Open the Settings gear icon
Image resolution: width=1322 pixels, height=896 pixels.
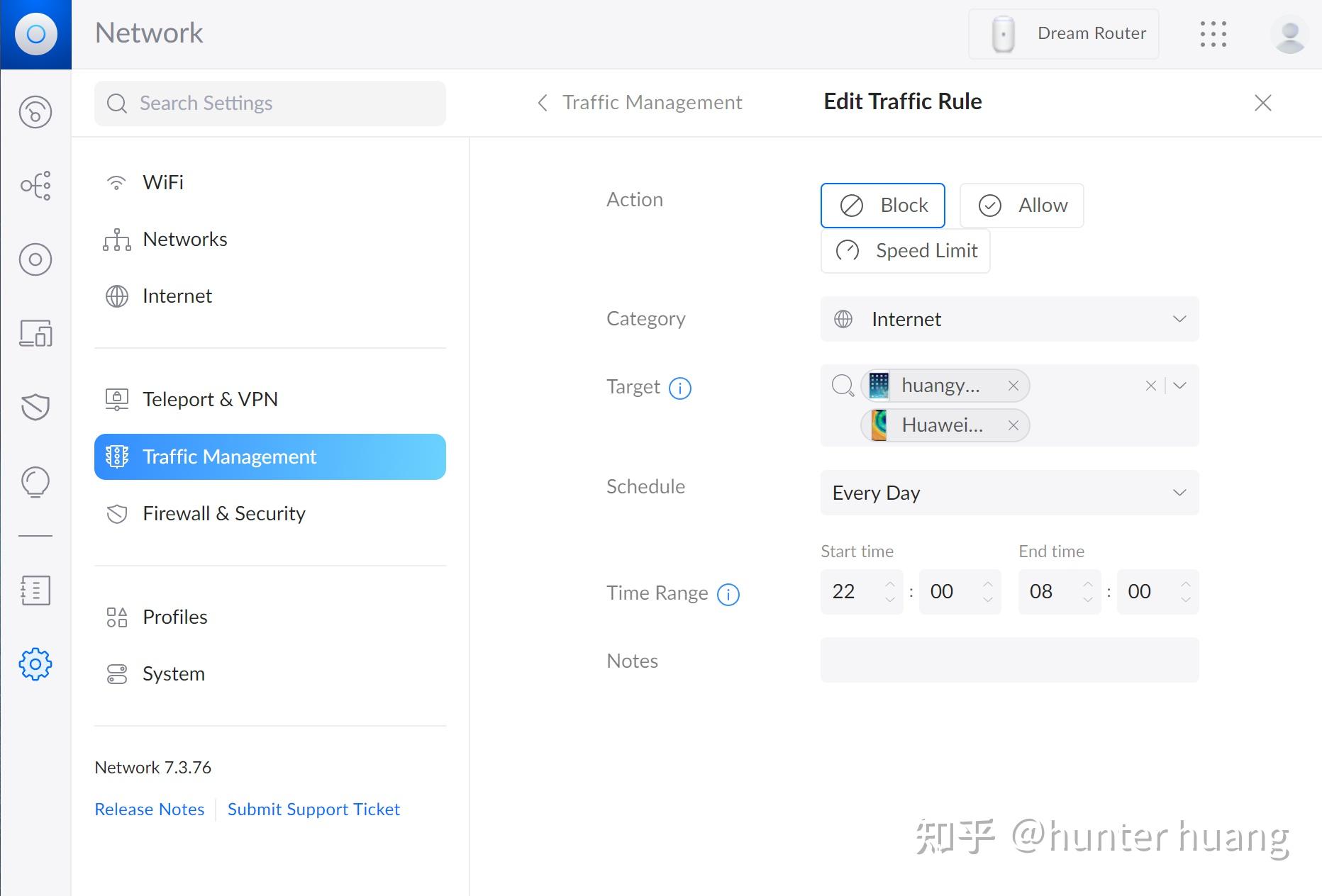pos(35,665)
